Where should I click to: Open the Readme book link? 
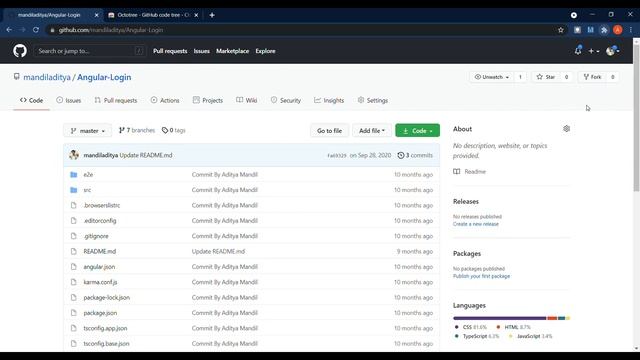469,171
